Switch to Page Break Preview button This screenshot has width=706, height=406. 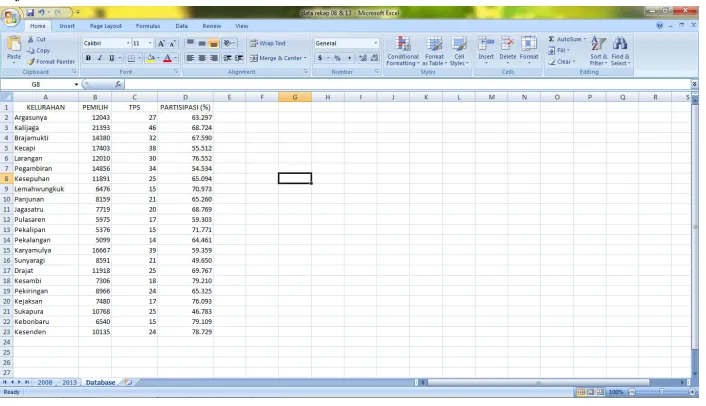[x=600, y=392]
